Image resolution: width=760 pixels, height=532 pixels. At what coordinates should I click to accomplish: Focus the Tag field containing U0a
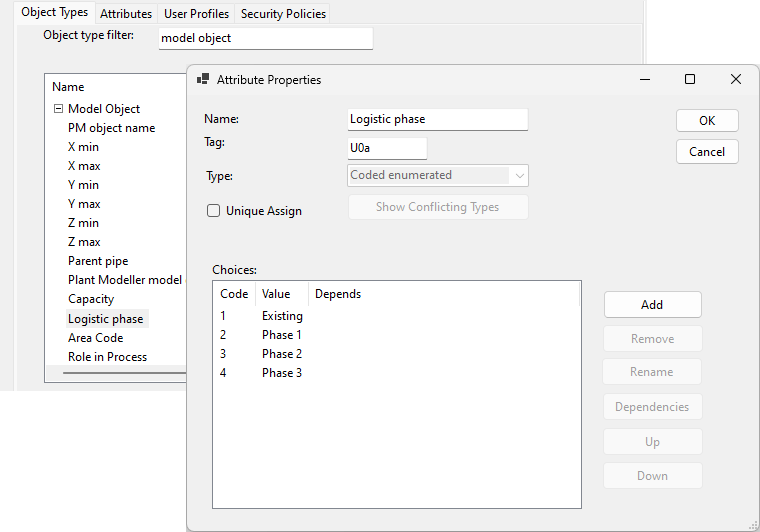pyautogui.click(x=386, y=148)
